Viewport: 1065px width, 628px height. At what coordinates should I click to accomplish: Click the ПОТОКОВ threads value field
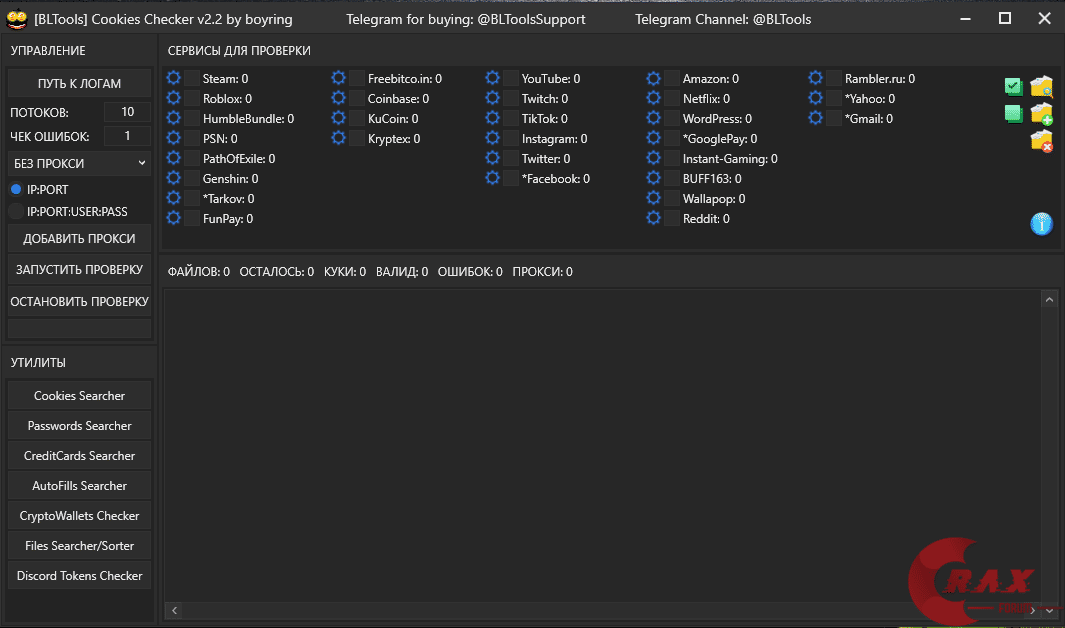point(127,112)
